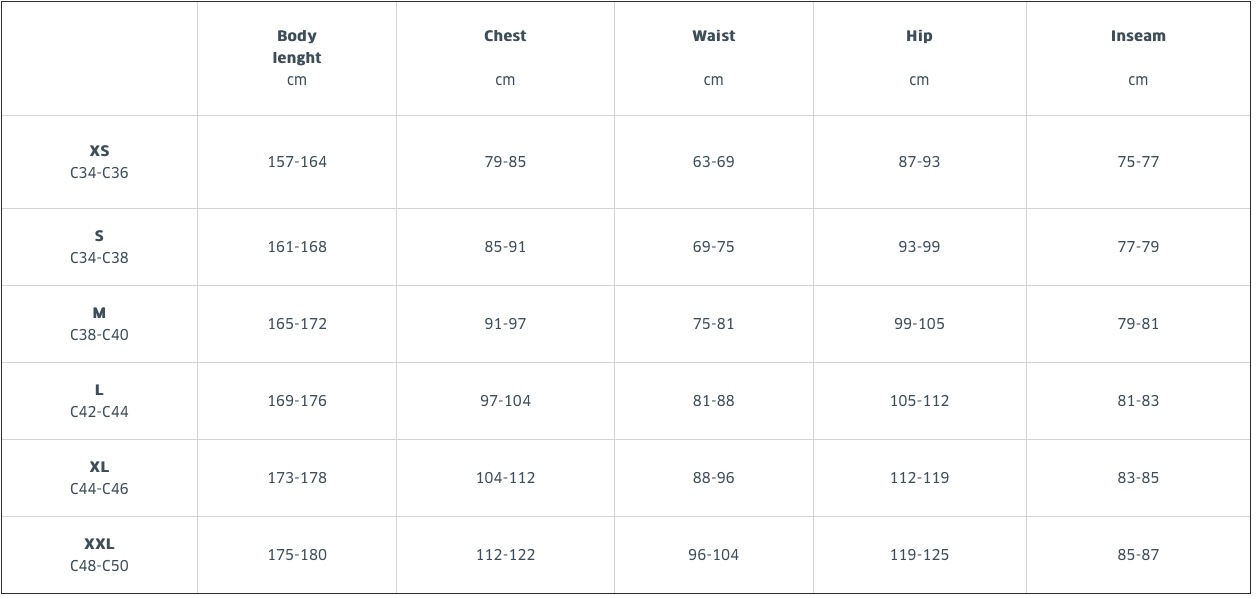Click the Body lenght column header
Viewport: 1256px width, 599px height.
(297, 57)
